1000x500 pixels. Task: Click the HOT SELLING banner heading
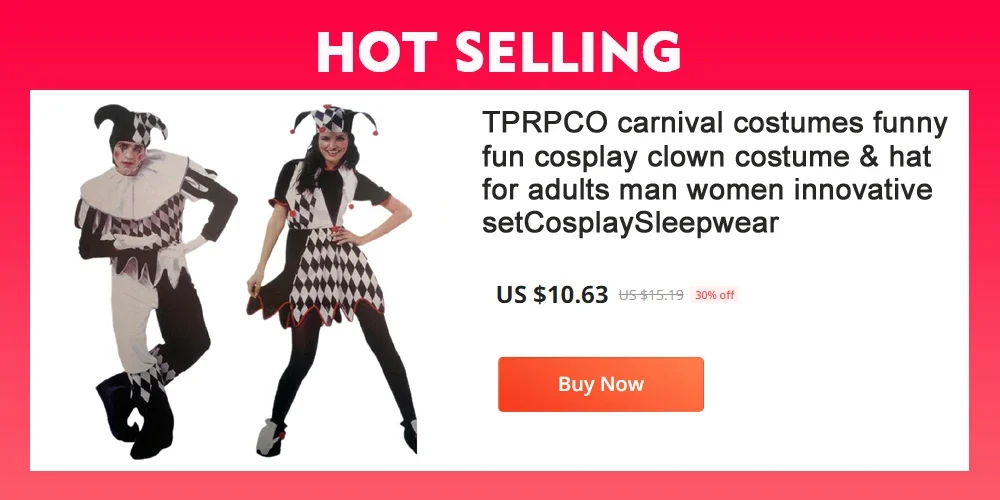[x=499, y=51]
